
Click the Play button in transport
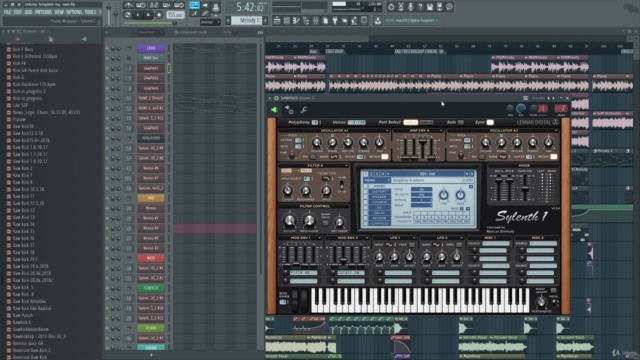click(x=138, y=15)
